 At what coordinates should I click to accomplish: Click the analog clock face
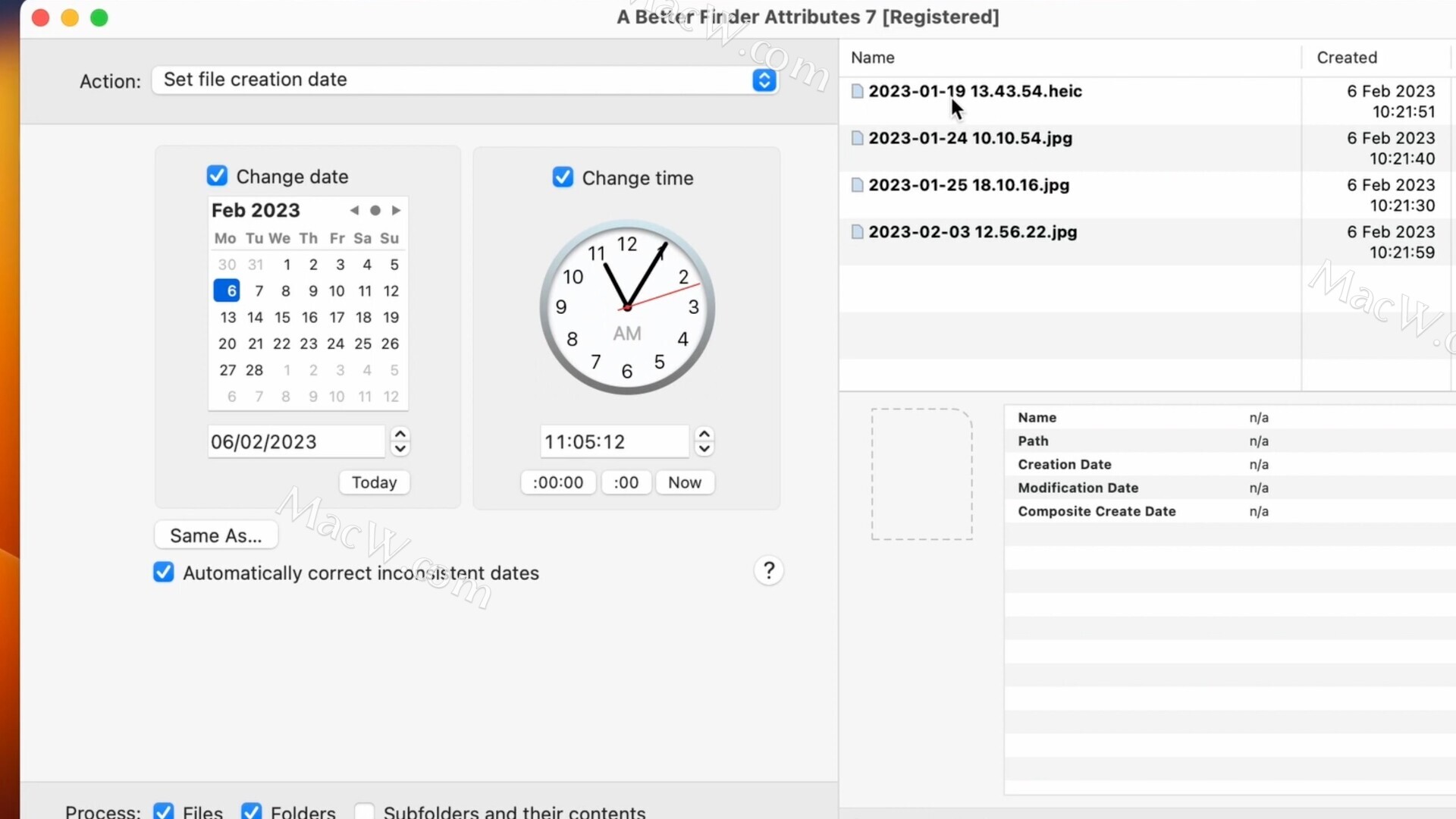click(x=627, y=307)
